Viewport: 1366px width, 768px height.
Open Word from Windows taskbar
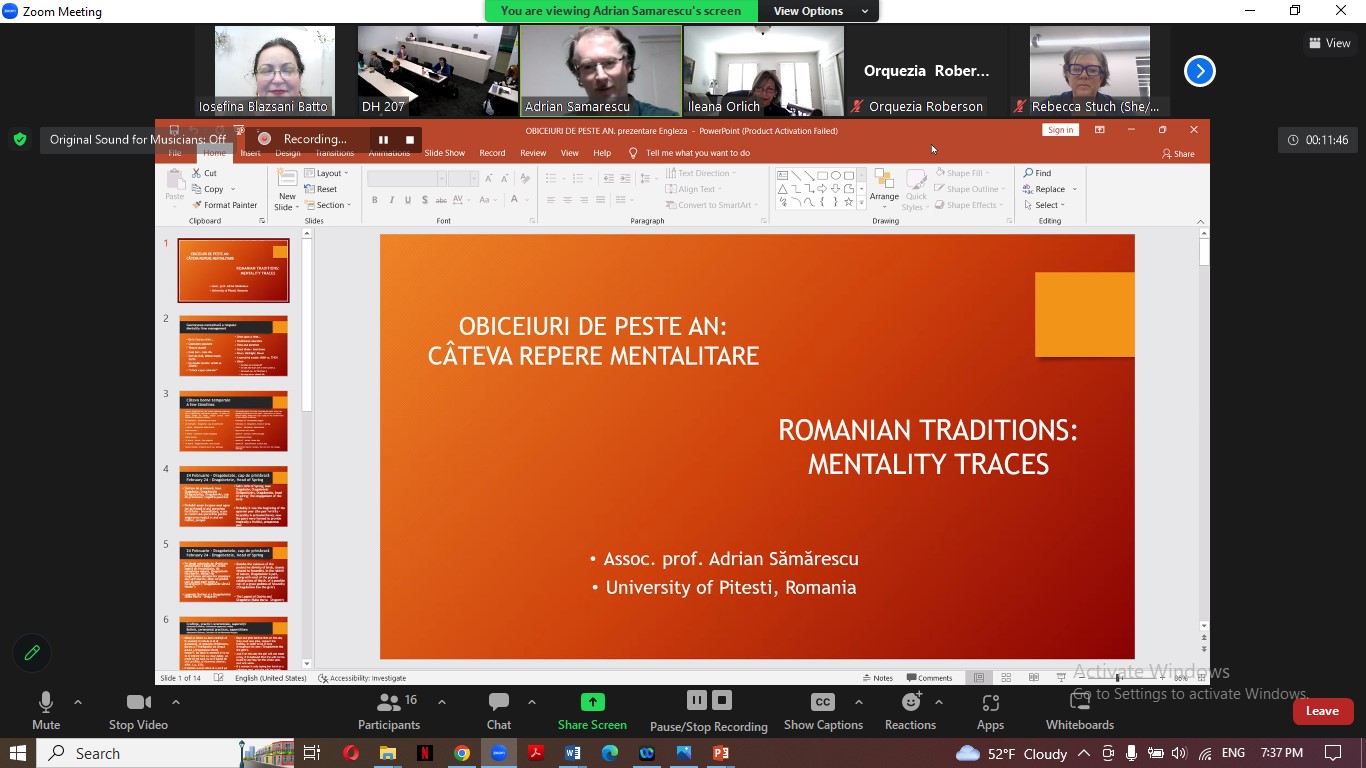click(573, 753)
